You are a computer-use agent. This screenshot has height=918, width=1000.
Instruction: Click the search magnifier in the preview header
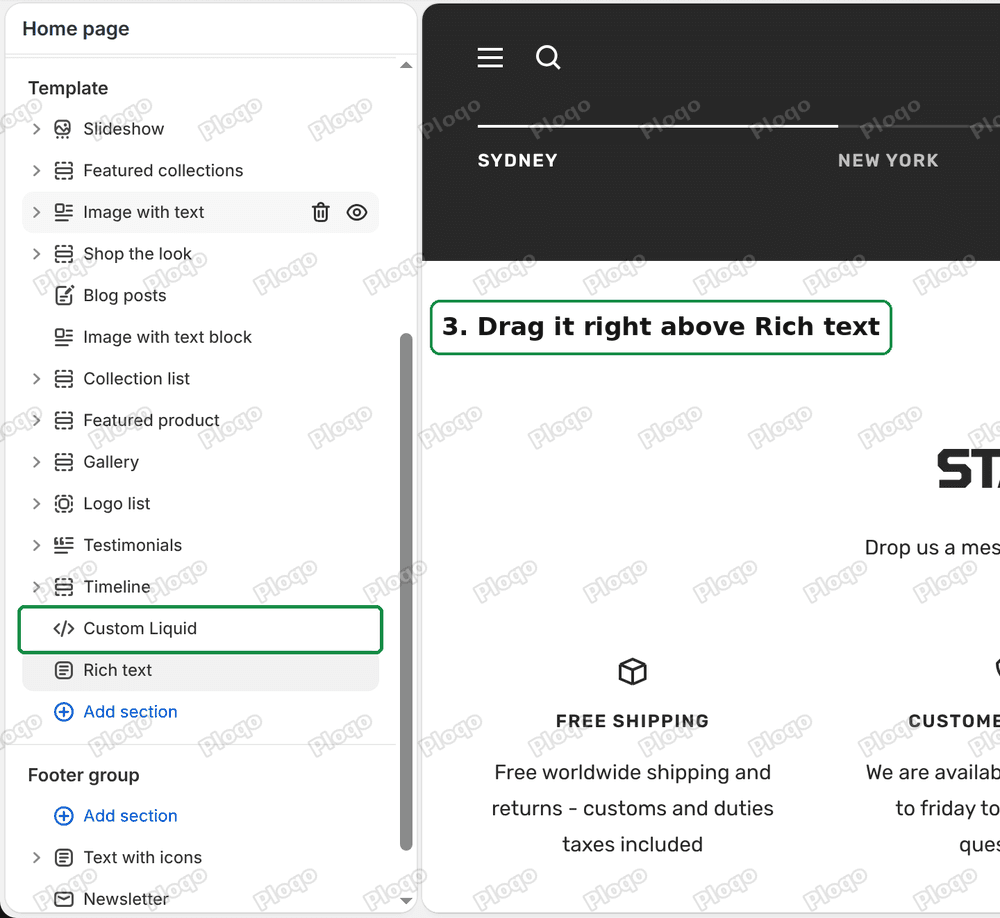pos(548,57)
